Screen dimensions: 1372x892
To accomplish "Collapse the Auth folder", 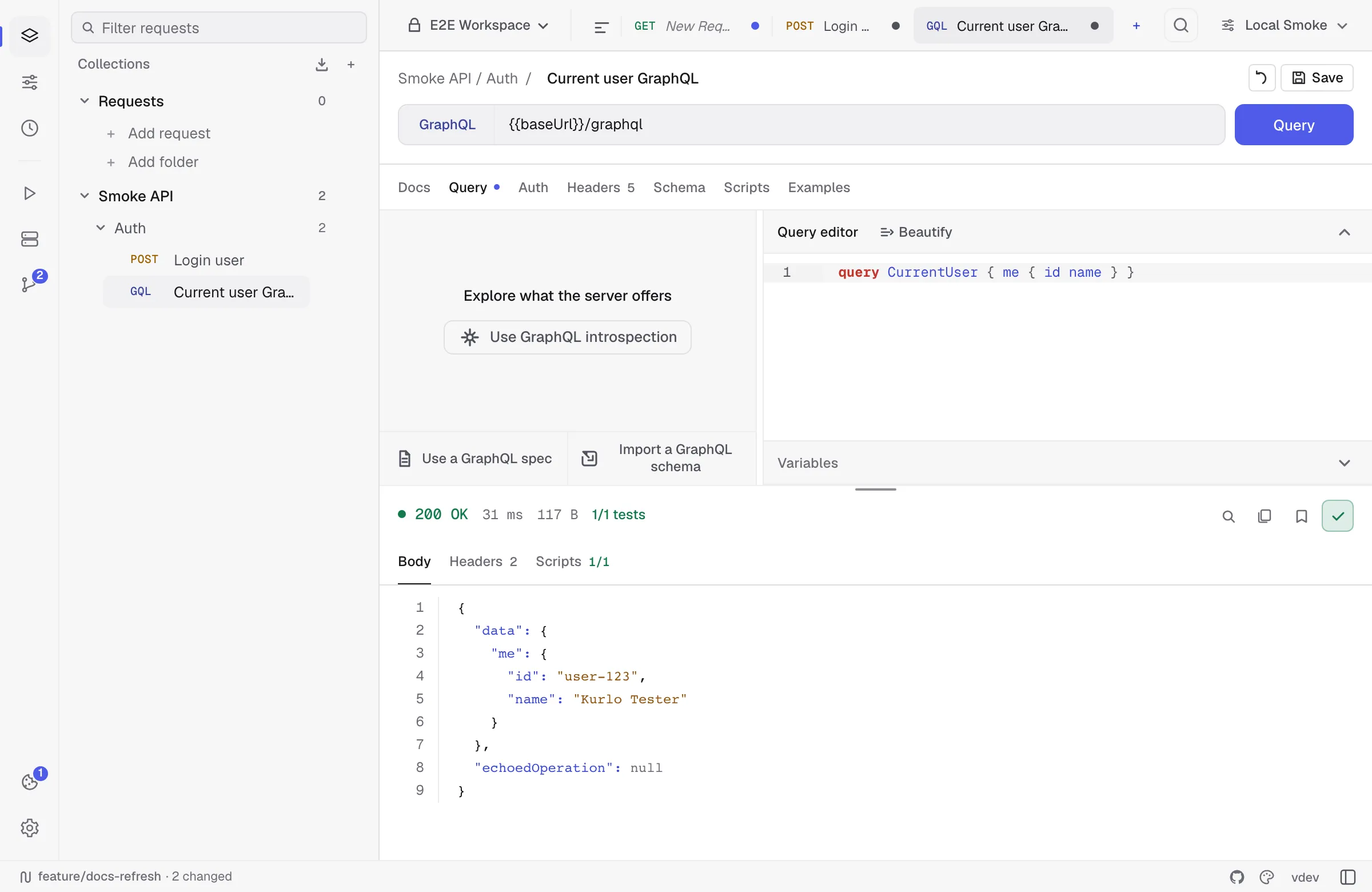I will pyautogui.click(x=101, y=228).
